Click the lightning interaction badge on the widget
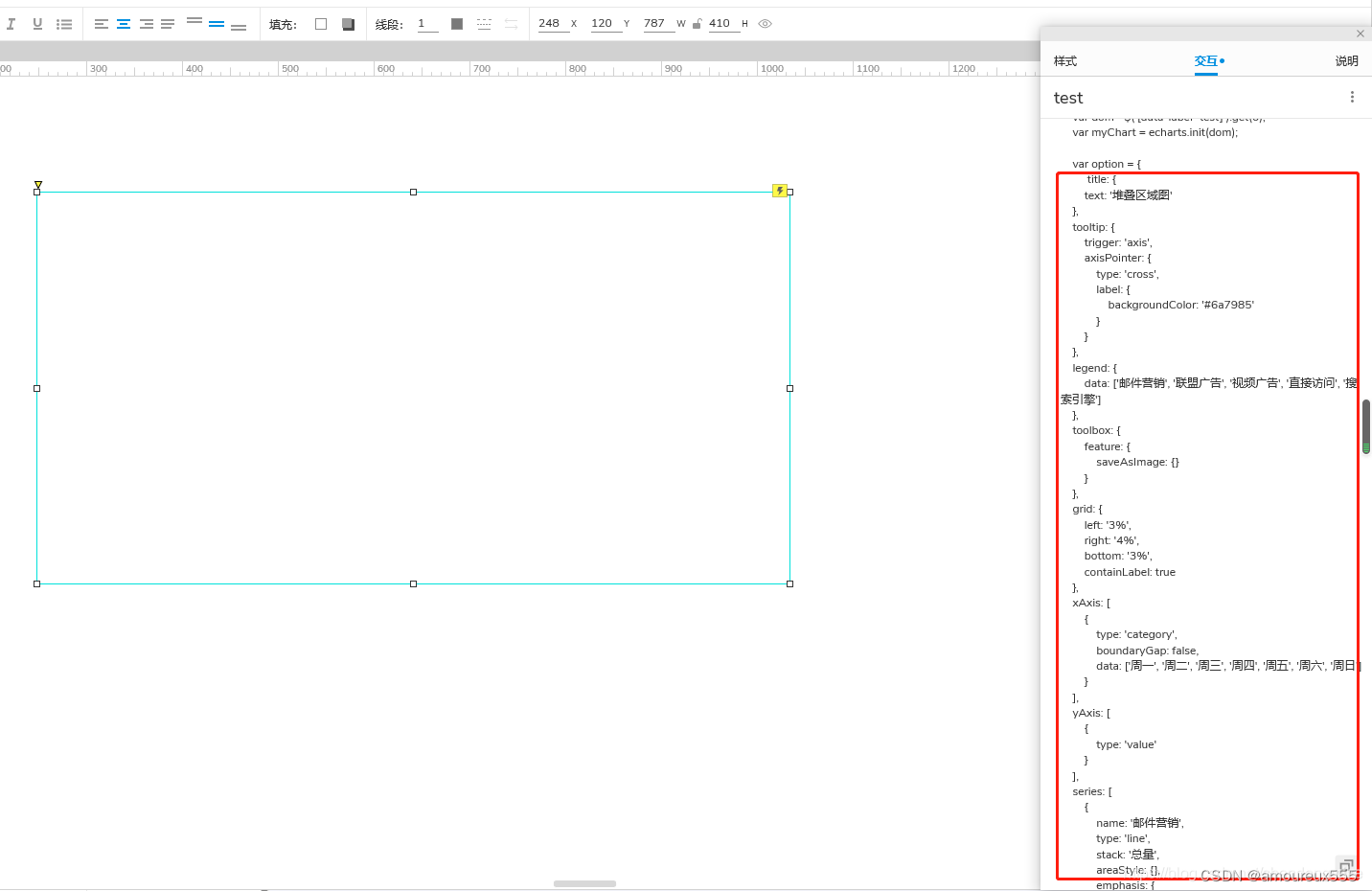The width and height of the screenshot is (1372, 891). tap(779, 190)
